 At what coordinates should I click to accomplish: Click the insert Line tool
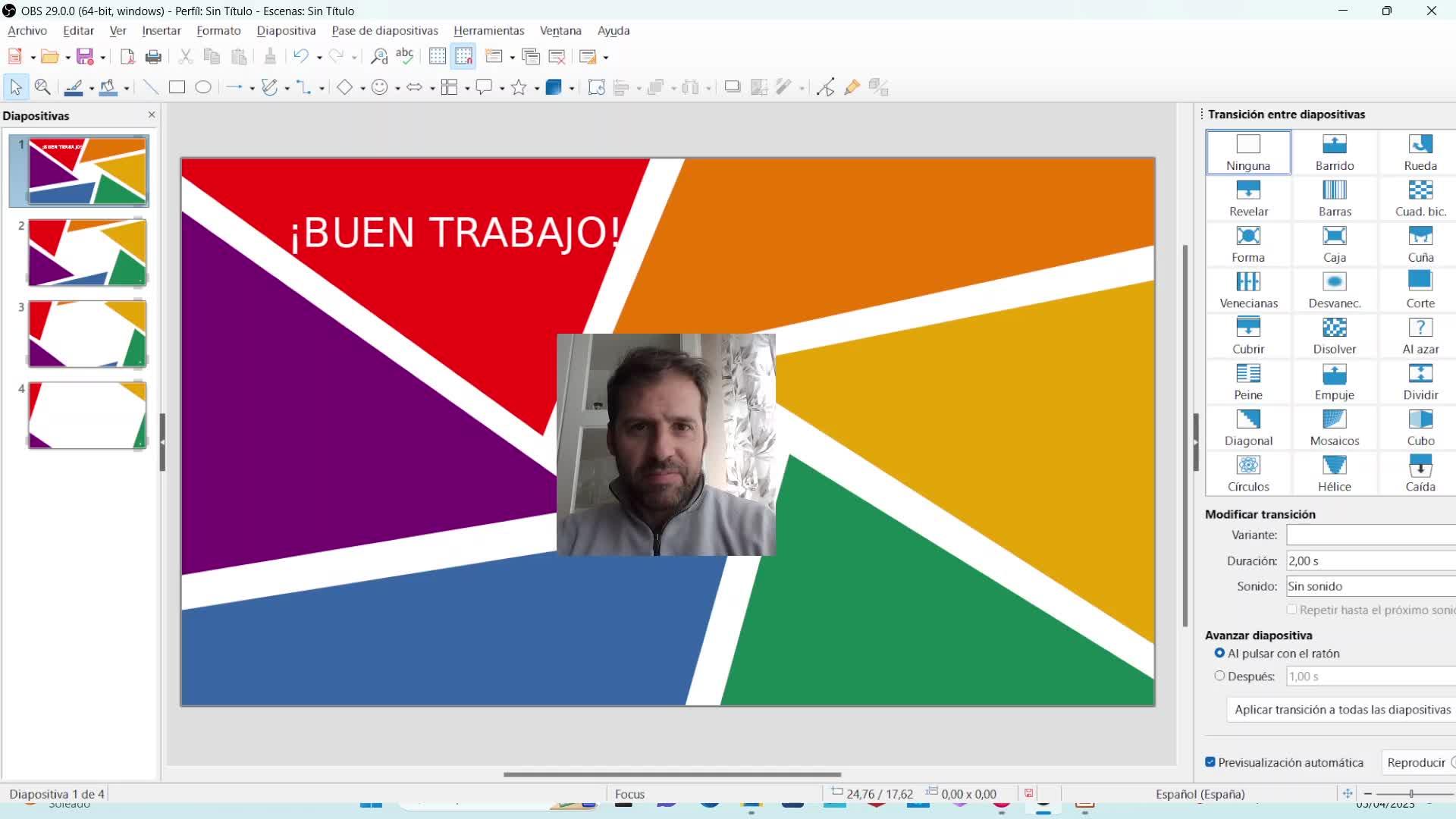151,87
